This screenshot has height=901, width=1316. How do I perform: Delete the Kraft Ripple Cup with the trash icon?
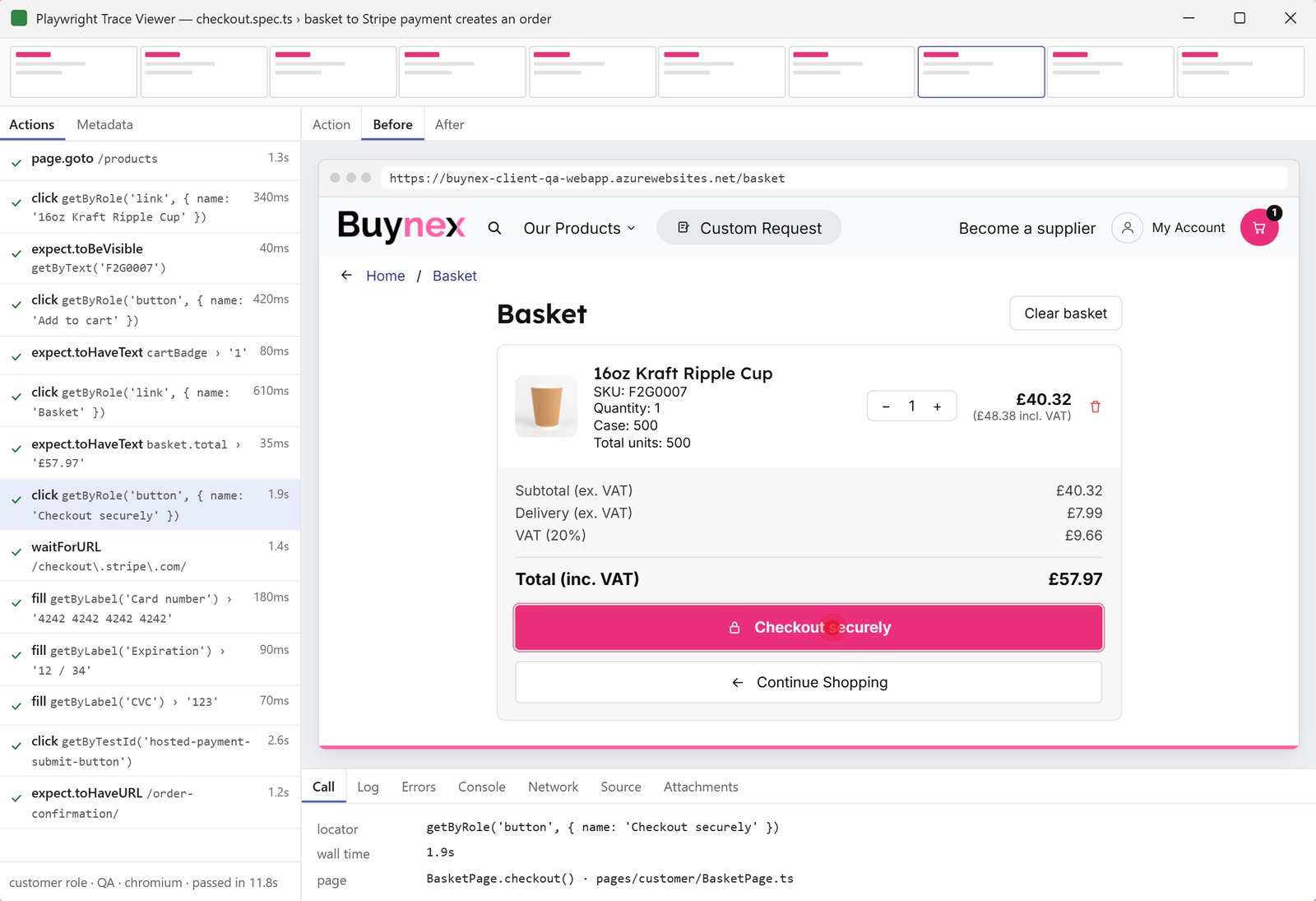coord(1096,406)
